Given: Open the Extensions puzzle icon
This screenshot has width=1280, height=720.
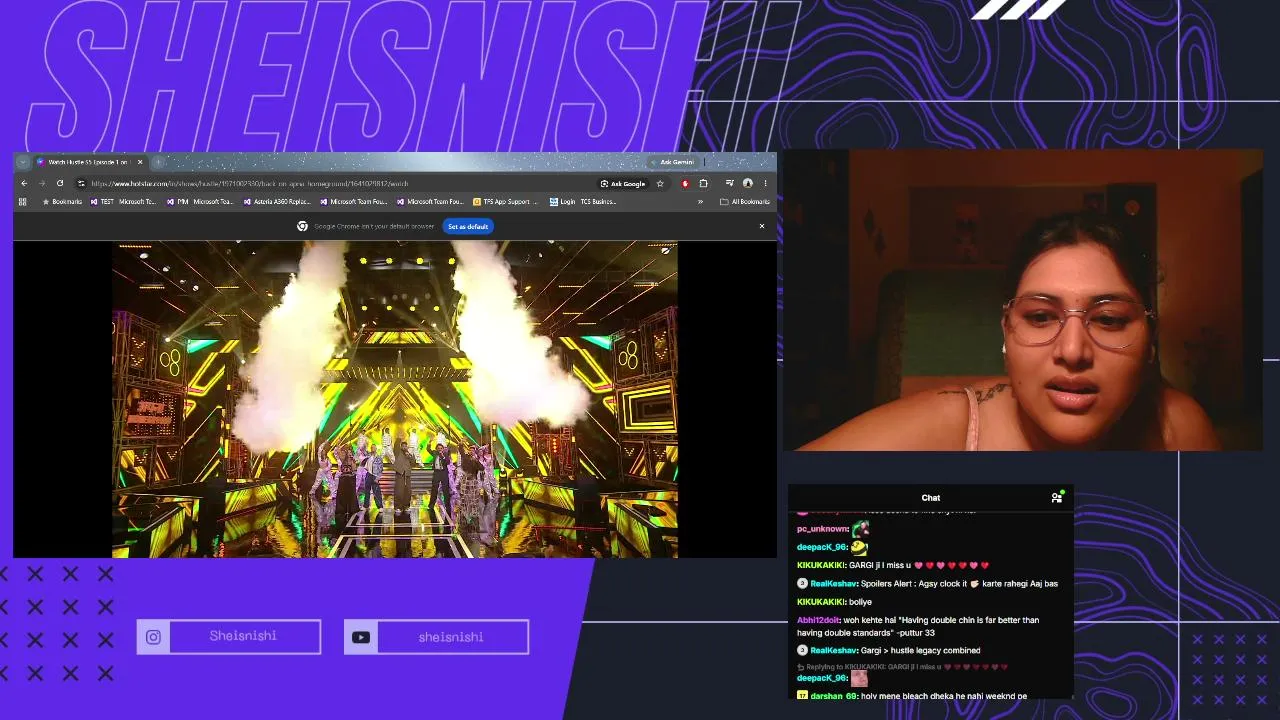Looking at the screenshot, I should coord(703,183).
